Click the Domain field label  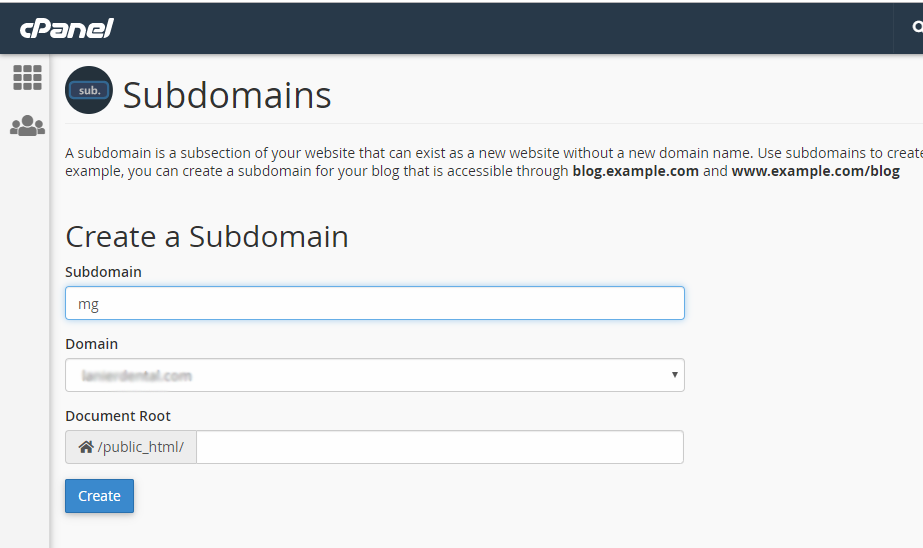(92, 344)
